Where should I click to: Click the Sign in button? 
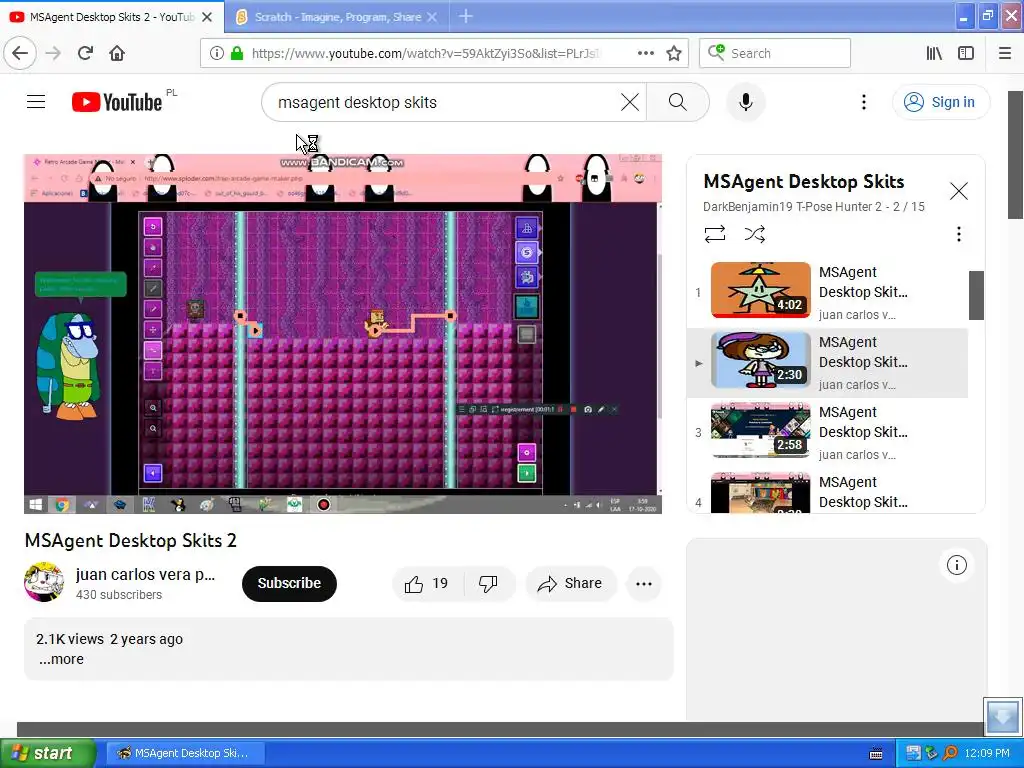coord(940,102)
